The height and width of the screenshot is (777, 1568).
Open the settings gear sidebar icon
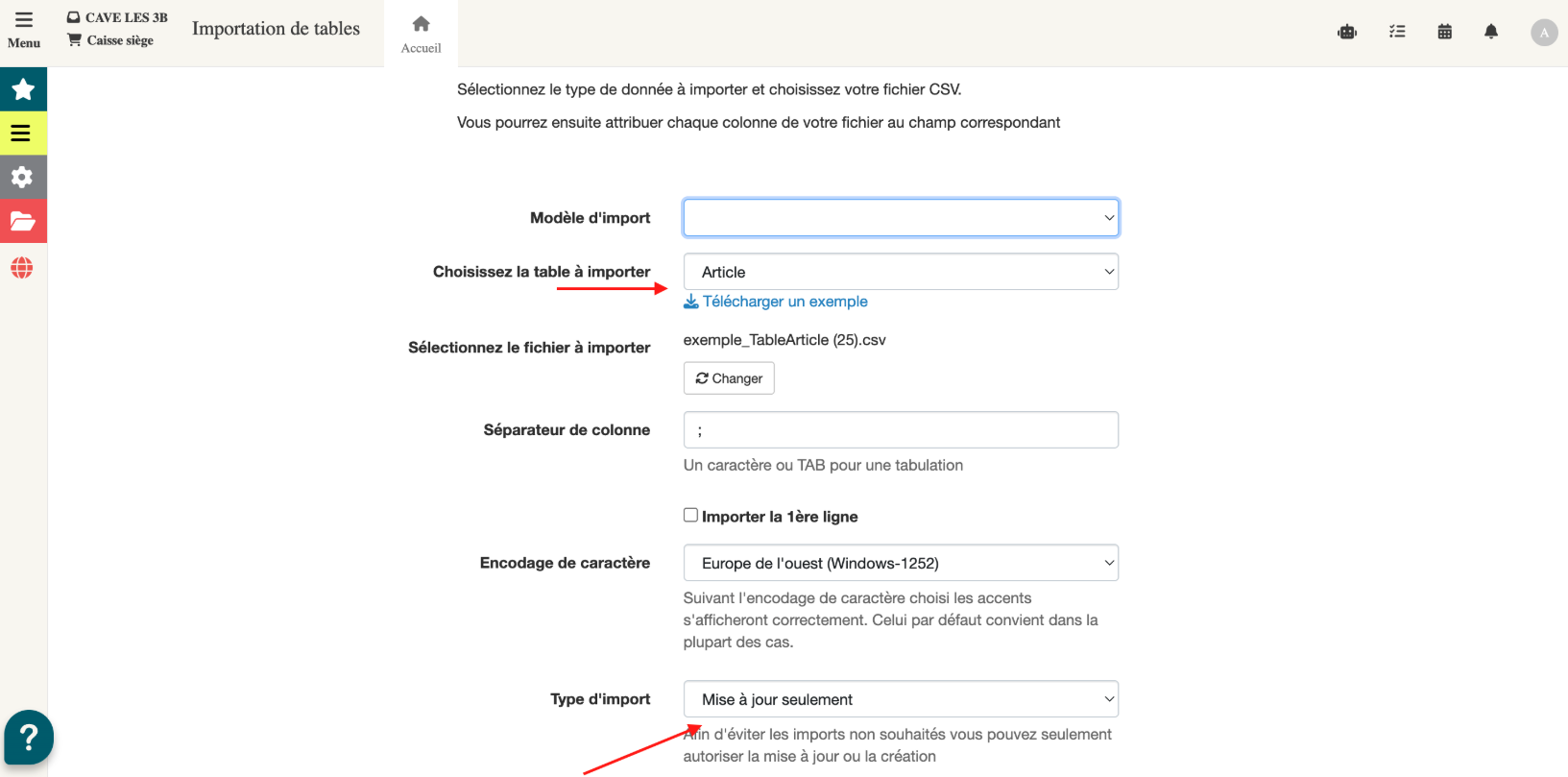23,178
